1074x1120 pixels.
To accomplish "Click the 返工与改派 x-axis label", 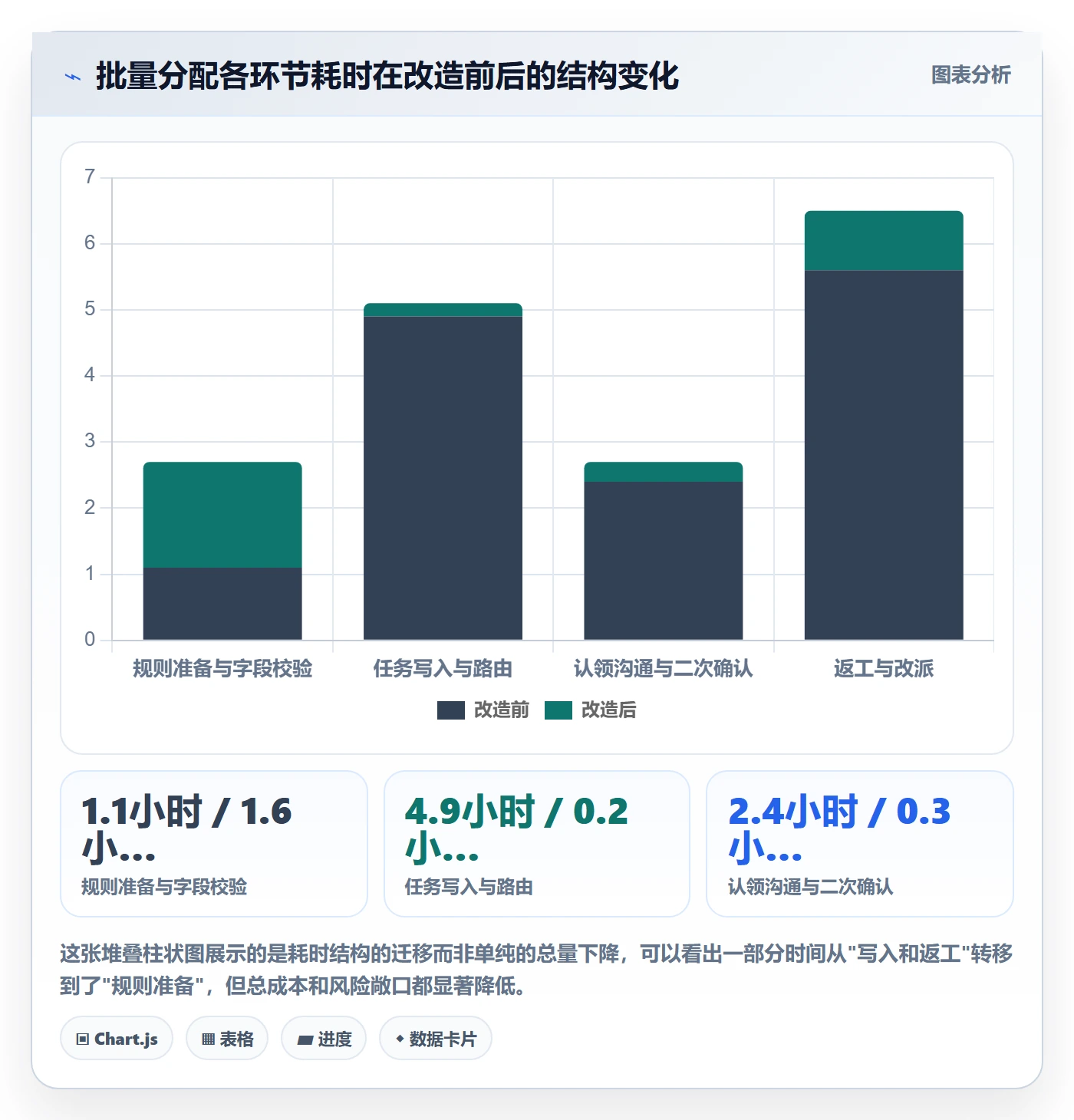I will tap(884, 669).
